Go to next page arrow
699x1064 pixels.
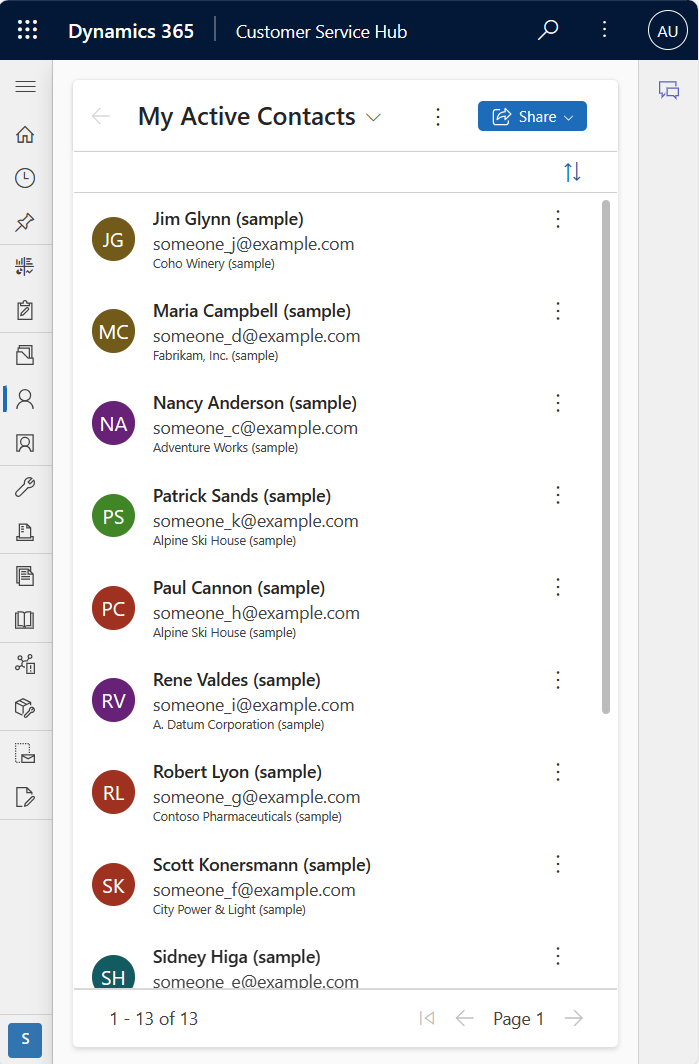[574, 1018]
